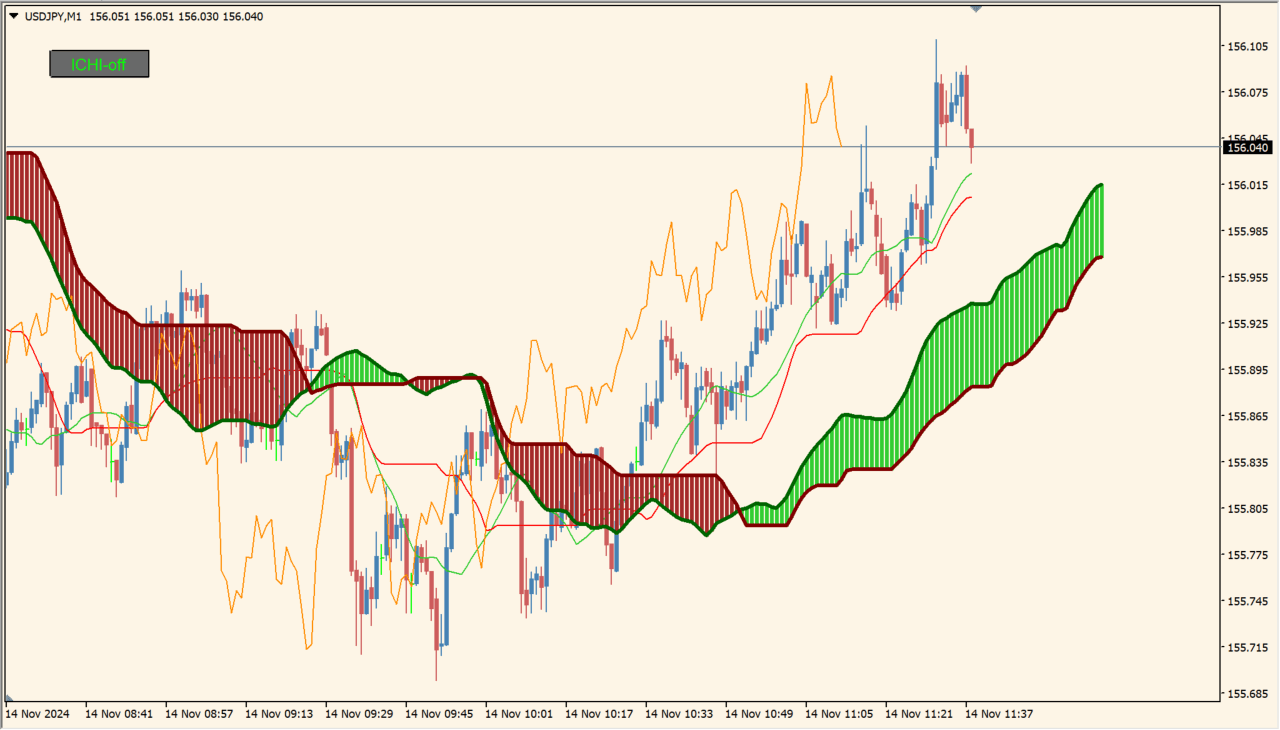Select the 155.715 price scale value

tap(1246, 647)
